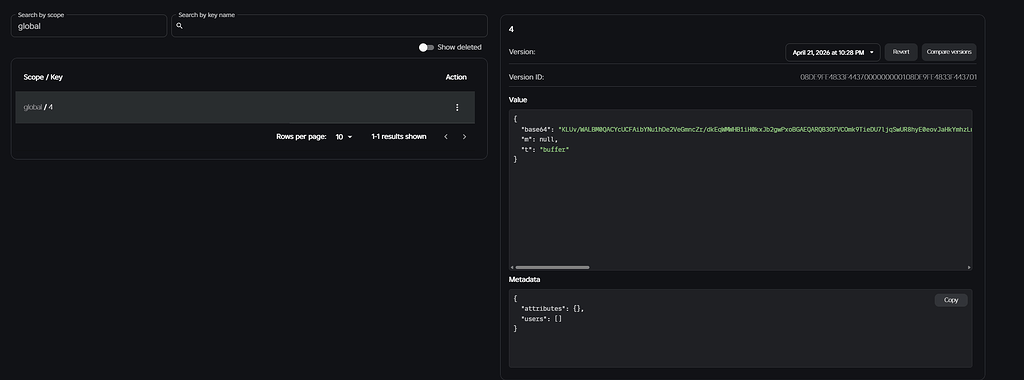Screen dimensions: 1024x380
Task: Click the Revert button
Action: pyautogui.click(x=901, y=52)
